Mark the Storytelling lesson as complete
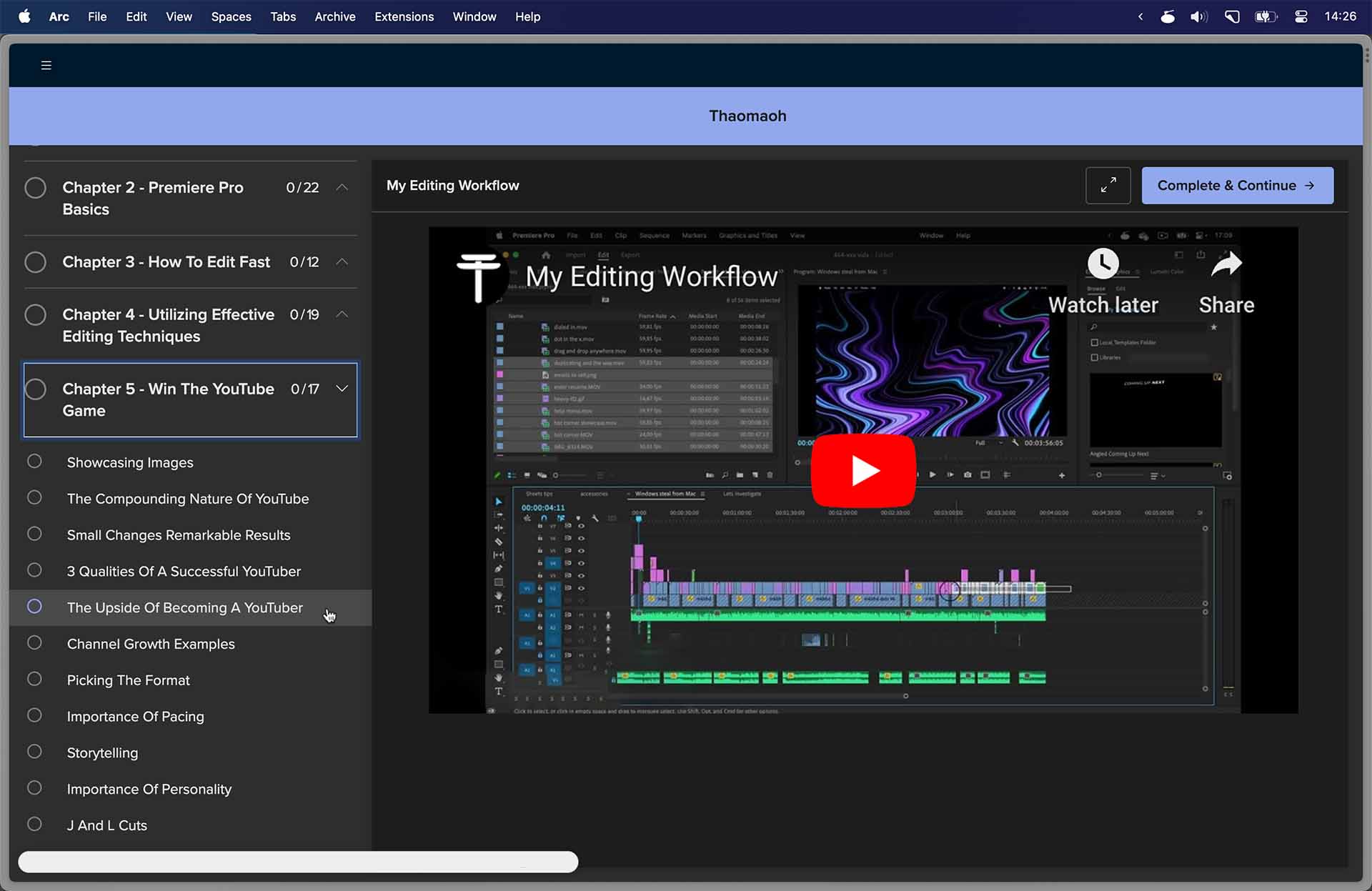Viewport: 1372px width, 891px height. [x=35, y=751]
